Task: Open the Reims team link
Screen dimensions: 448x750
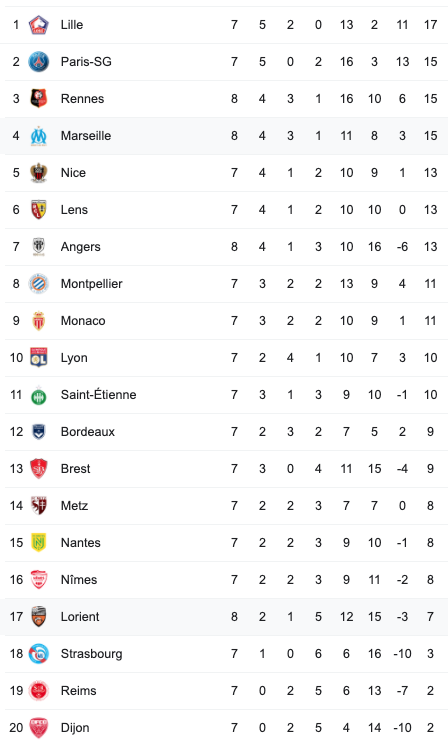Action: [x=78, y=691]
